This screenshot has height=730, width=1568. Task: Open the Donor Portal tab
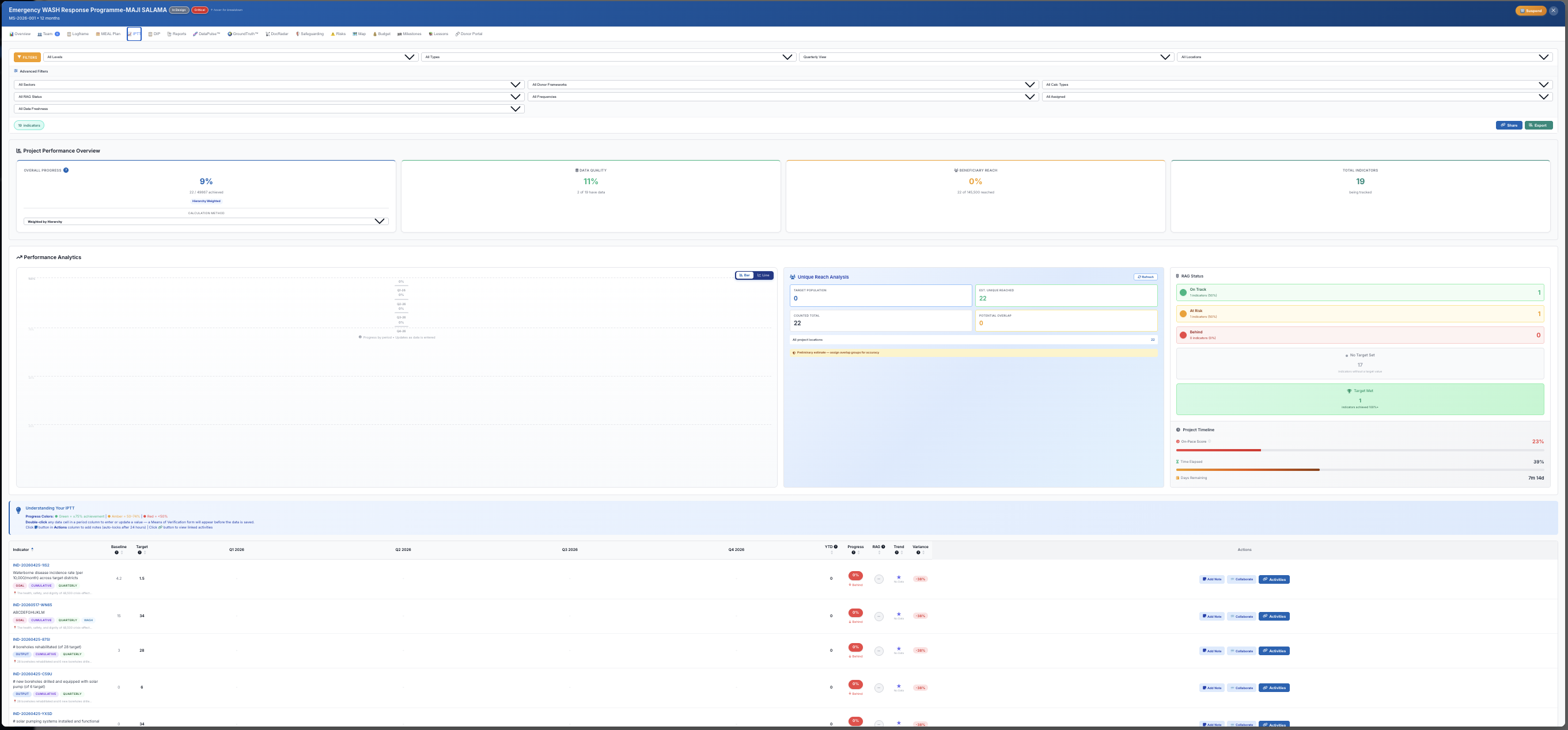(469, 34)
